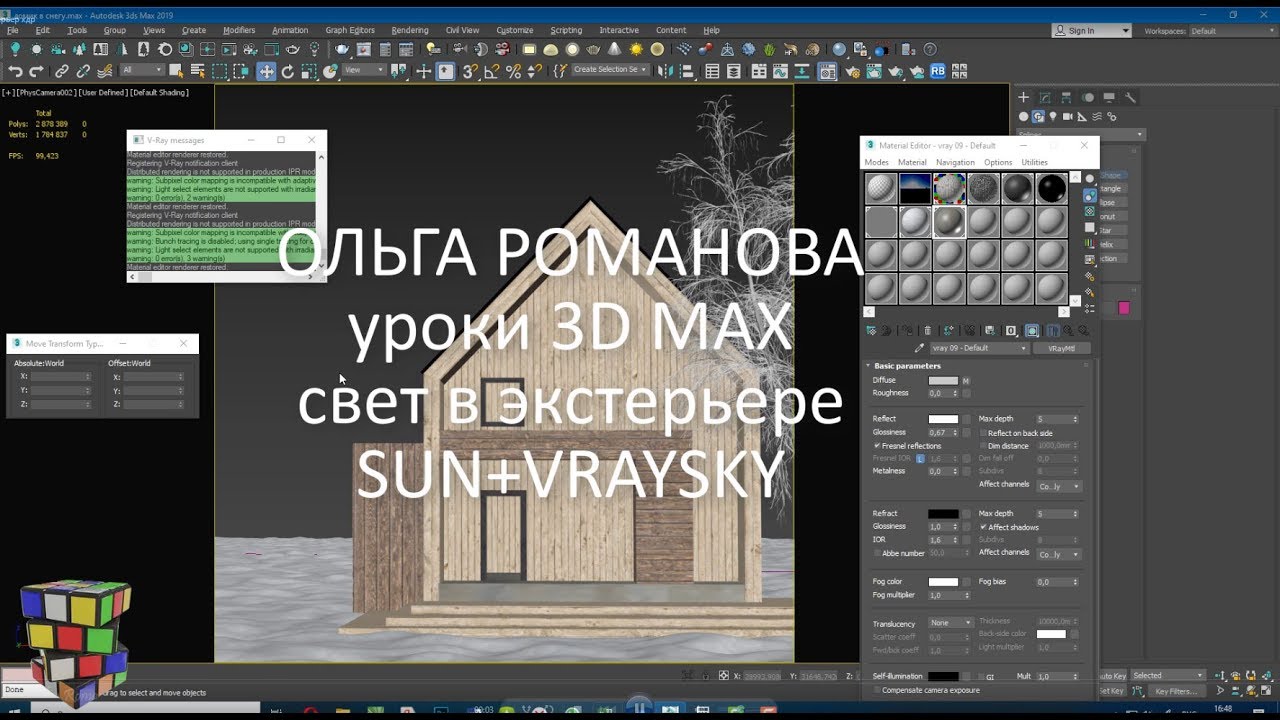Open the Rendering menu
Viewport: 1280px width, 720px height.
(x=410, y=31)
